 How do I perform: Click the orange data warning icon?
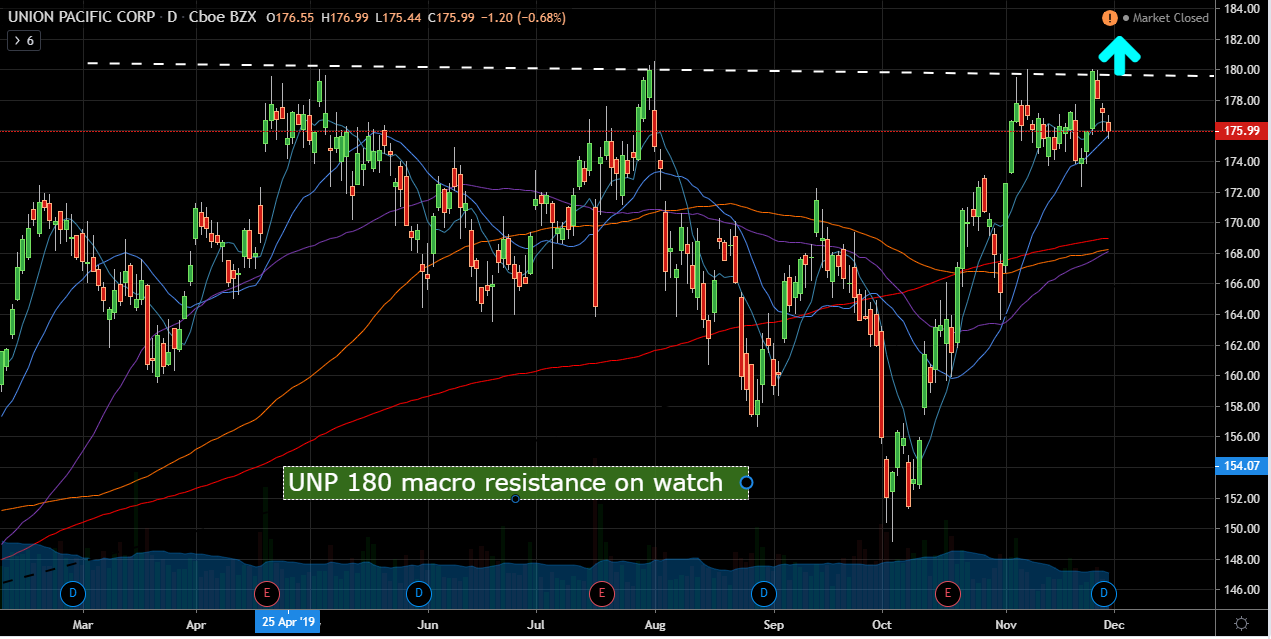point(1109,18)
